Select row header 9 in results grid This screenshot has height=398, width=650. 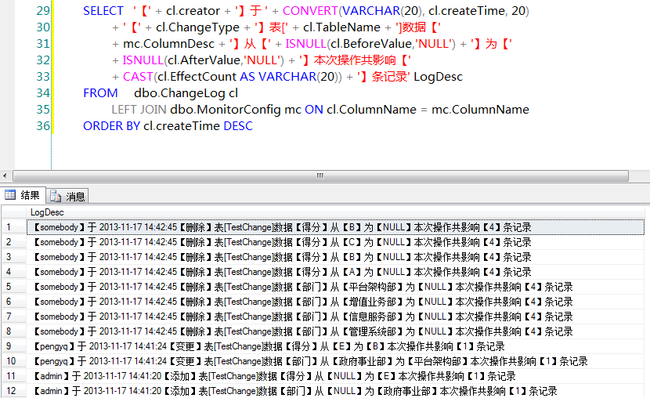14,347
